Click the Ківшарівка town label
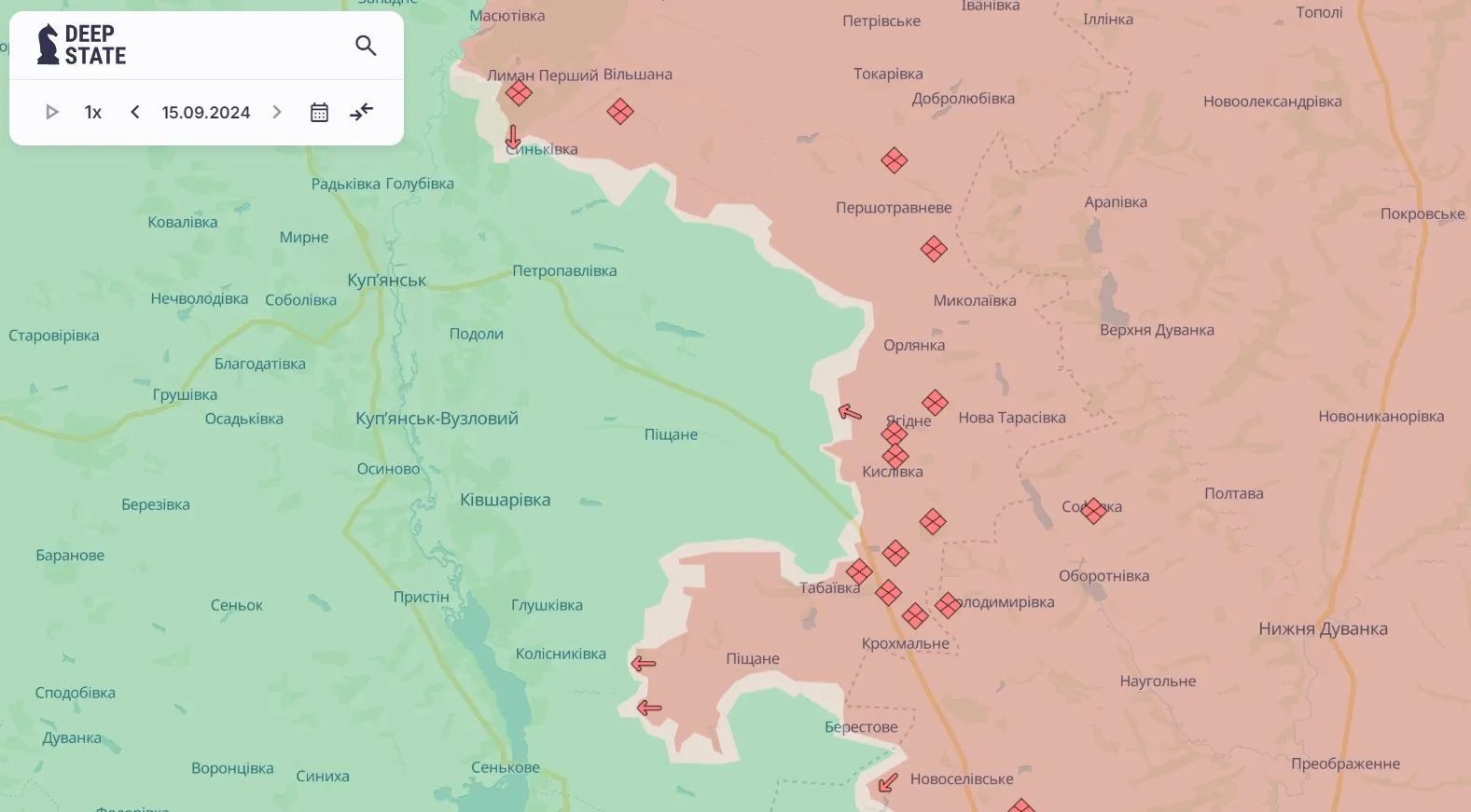 (505, 500)
